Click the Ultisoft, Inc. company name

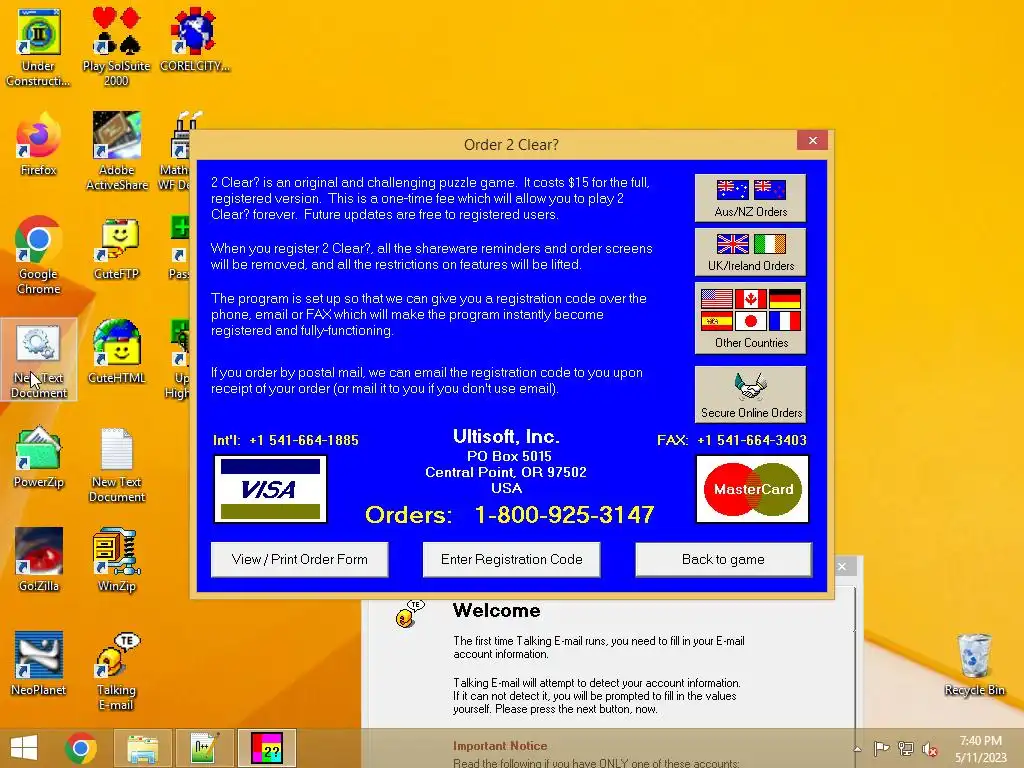506,437
